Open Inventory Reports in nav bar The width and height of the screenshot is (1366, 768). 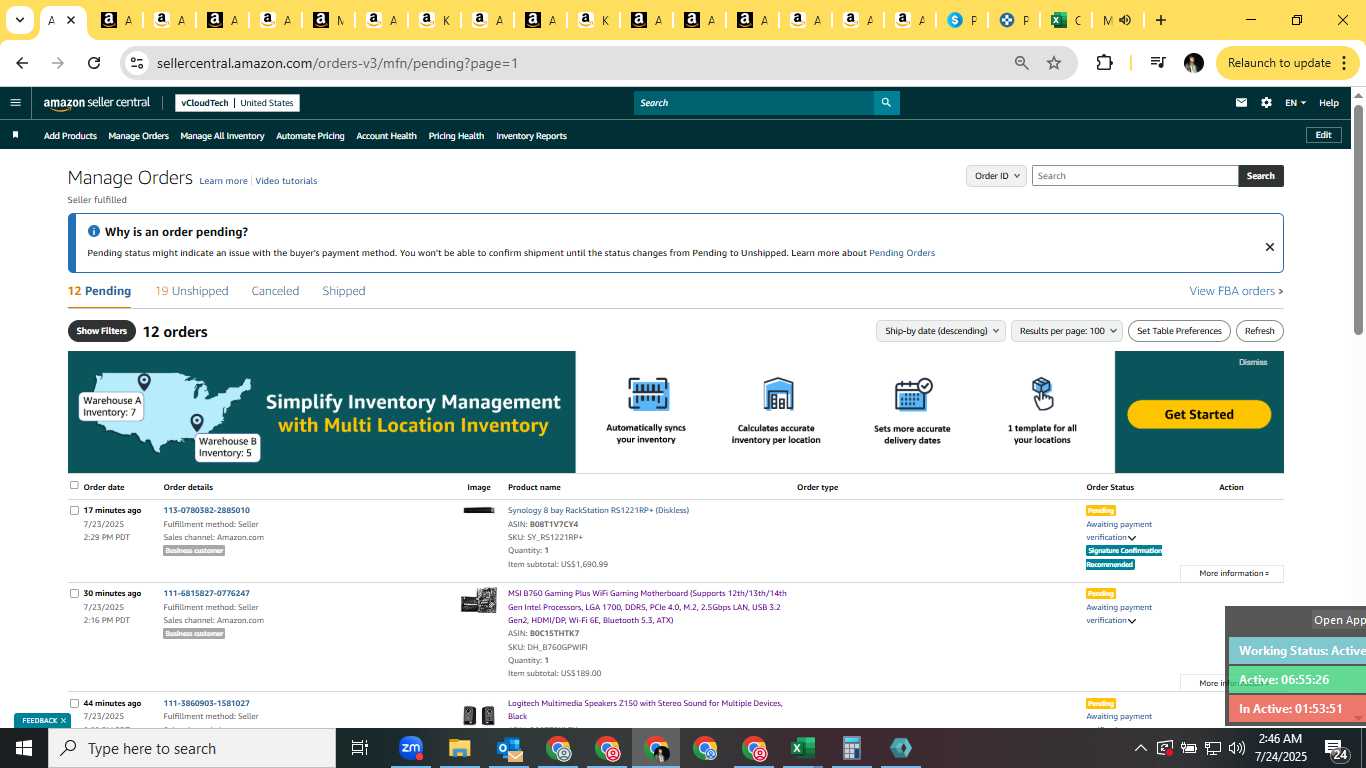531,136
